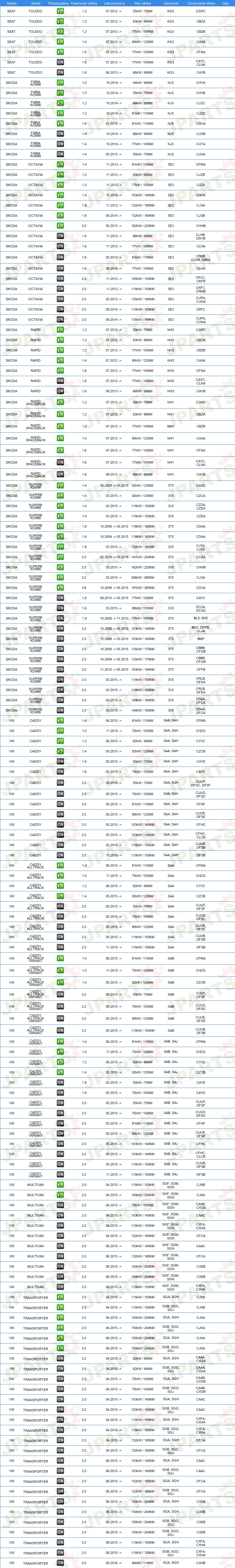Click petrol icon in Superb Kombi CJXA row

(60, 578)
